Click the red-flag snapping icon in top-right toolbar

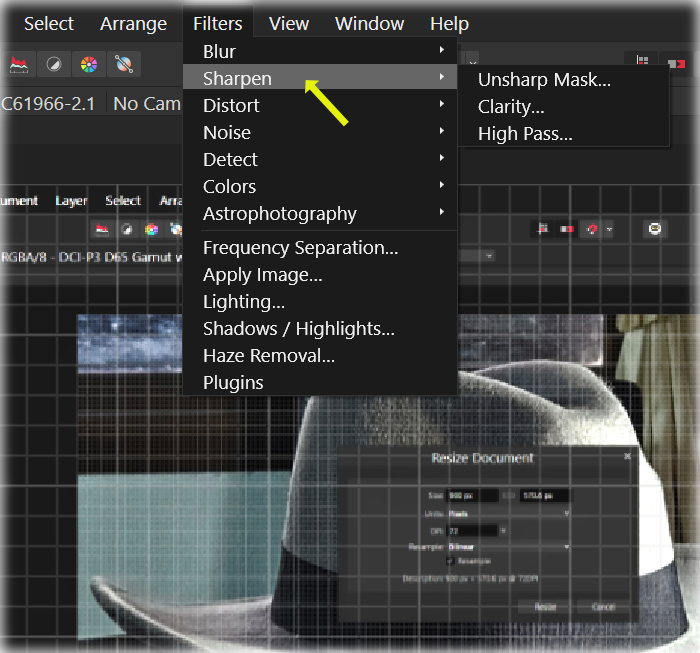tap(676, 64)
